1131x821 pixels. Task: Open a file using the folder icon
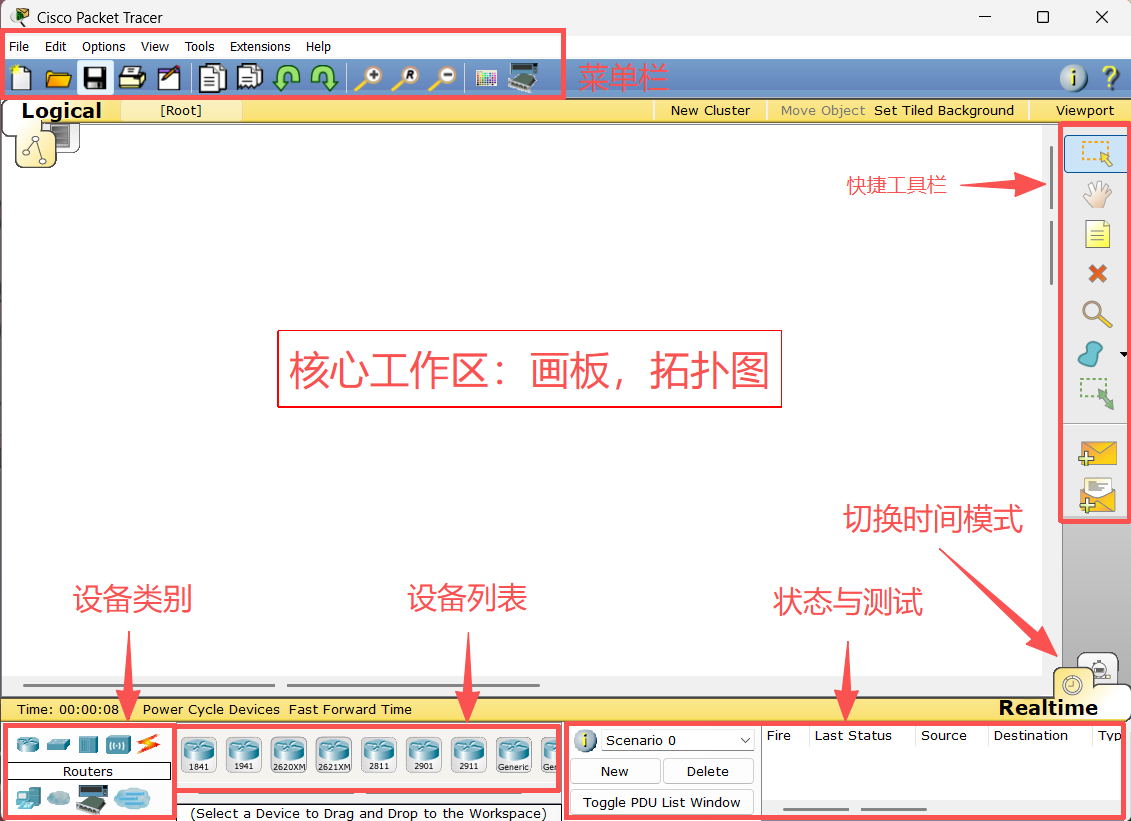(x=58, y=78)
